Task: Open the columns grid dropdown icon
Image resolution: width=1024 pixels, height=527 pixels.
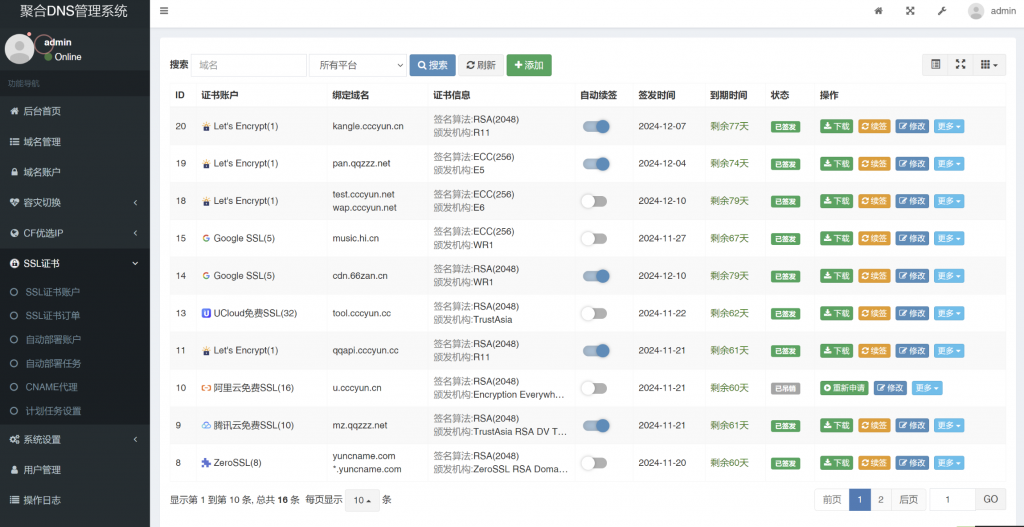Action: click(x=989, y=65)
